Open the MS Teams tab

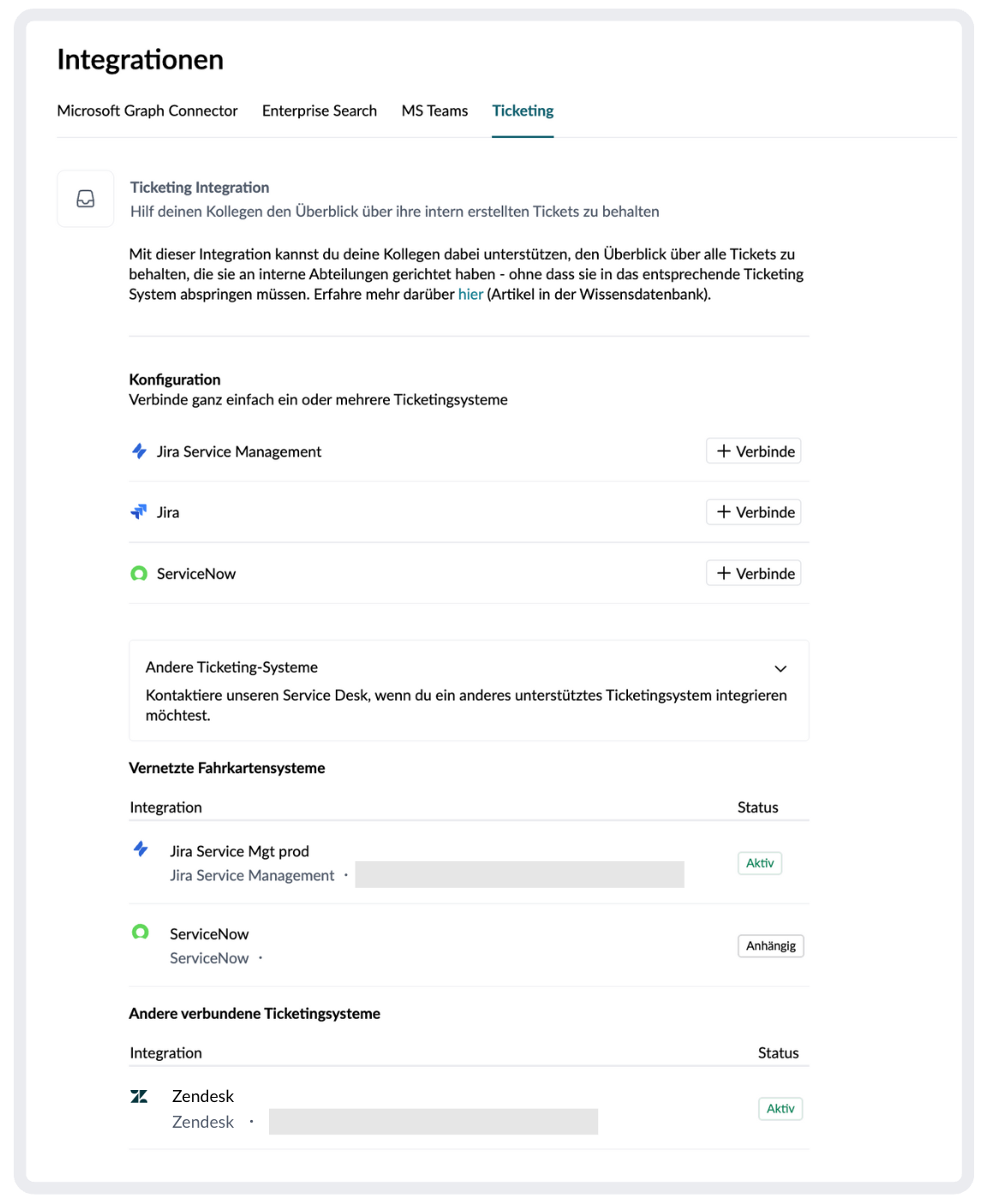coord(434,111)
